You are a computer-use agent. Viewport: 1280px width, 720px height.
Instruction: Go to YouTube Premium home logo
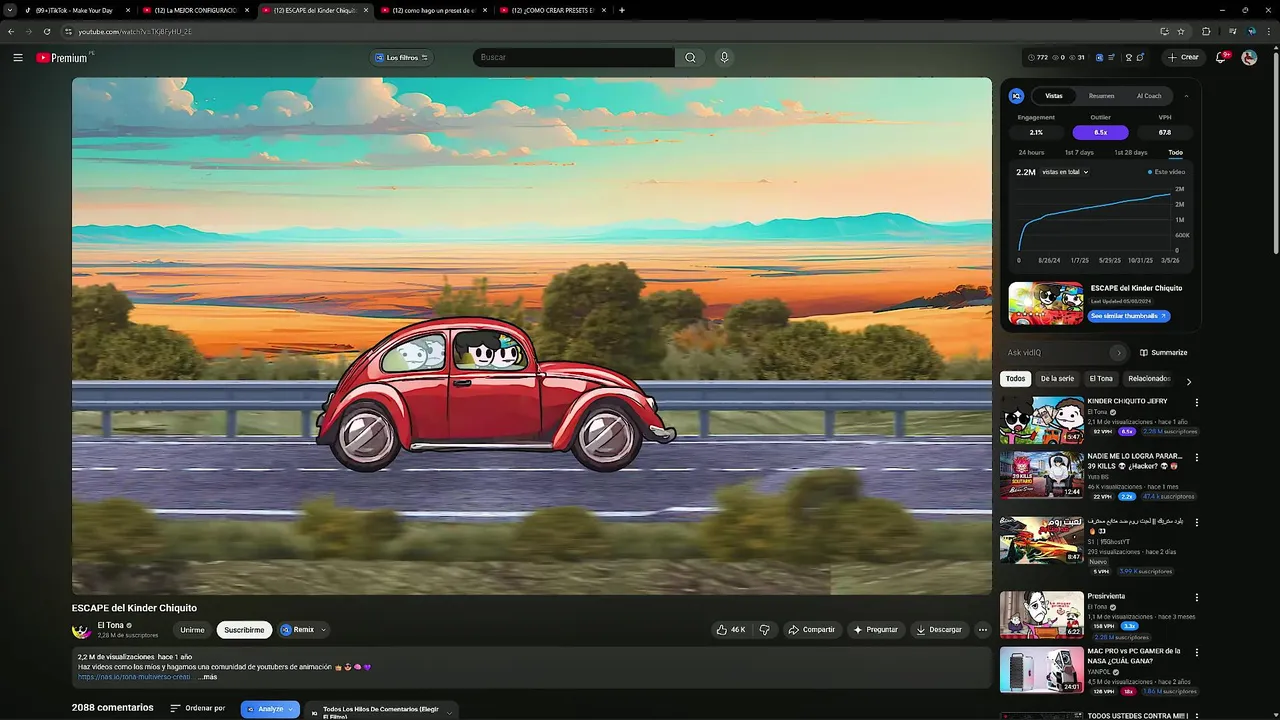click(x=63, y=57)
